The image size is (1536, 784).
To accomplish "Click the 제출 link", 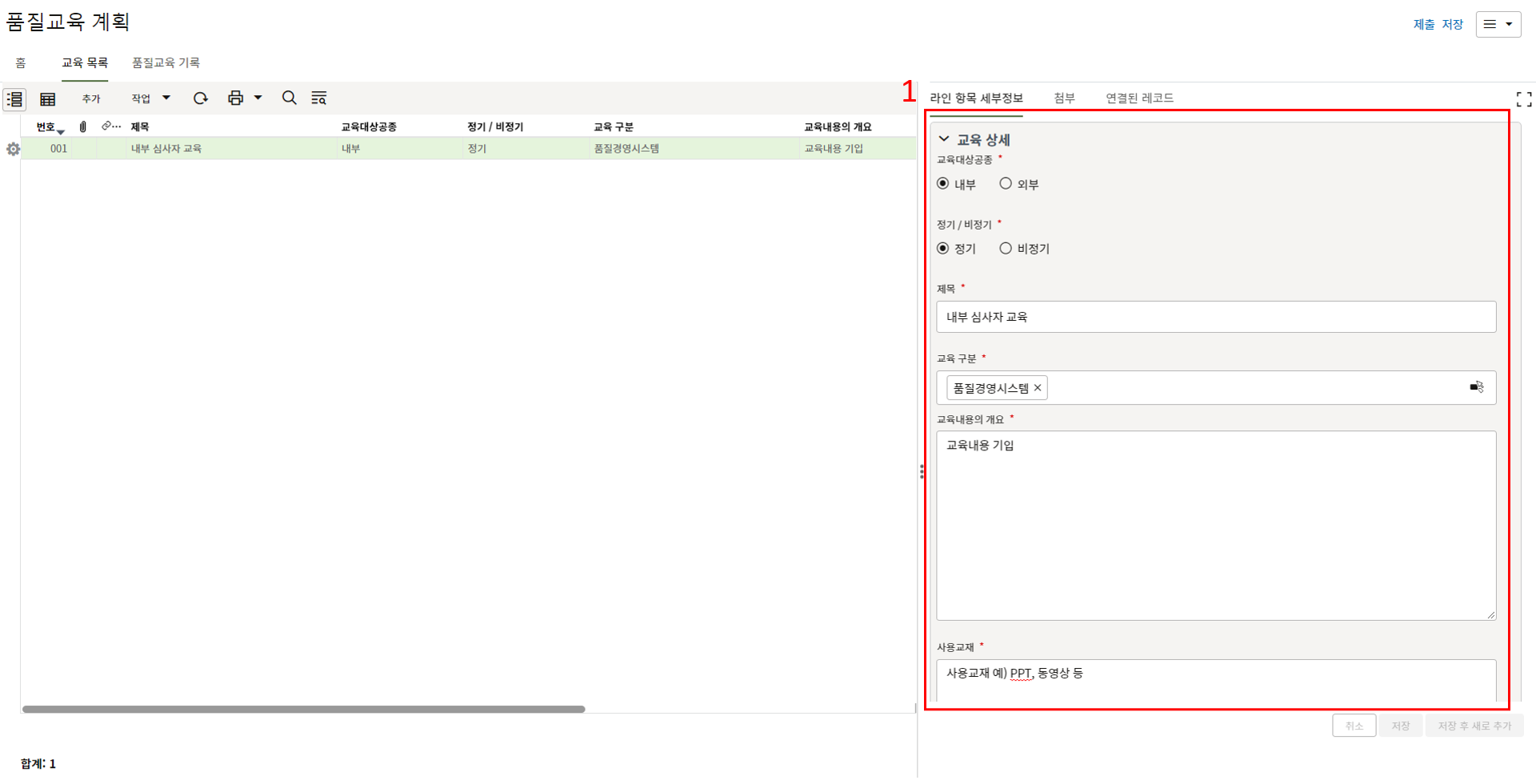I will click(x=1423, y=25).
